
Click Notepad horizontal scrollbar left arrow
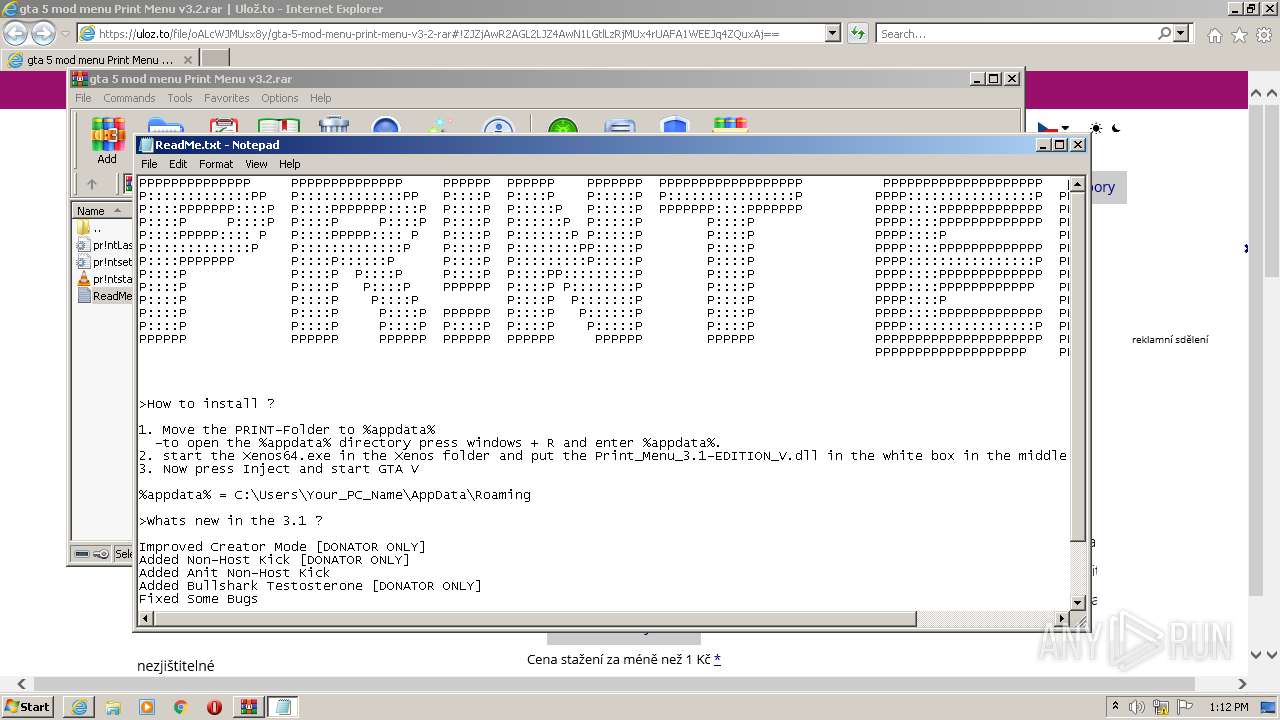[x=146, y=619]
